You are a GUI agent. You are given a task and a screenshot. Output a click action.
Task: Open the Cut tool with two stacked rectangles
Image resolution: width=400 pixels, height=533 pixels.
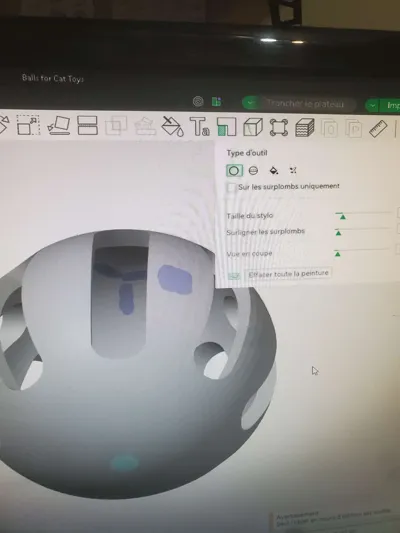[87, 125]
